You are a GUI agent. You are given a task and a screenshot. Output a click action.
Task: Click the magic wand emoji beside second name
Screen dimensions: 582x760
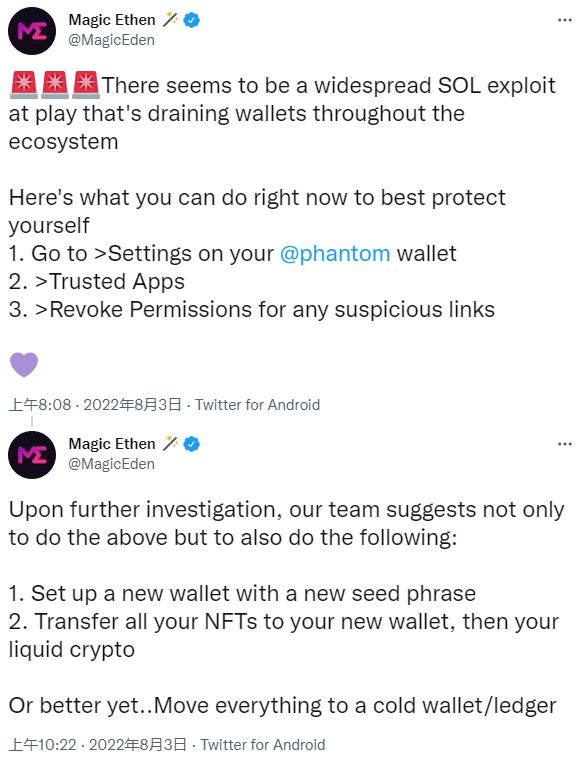(x=170, y=443)
